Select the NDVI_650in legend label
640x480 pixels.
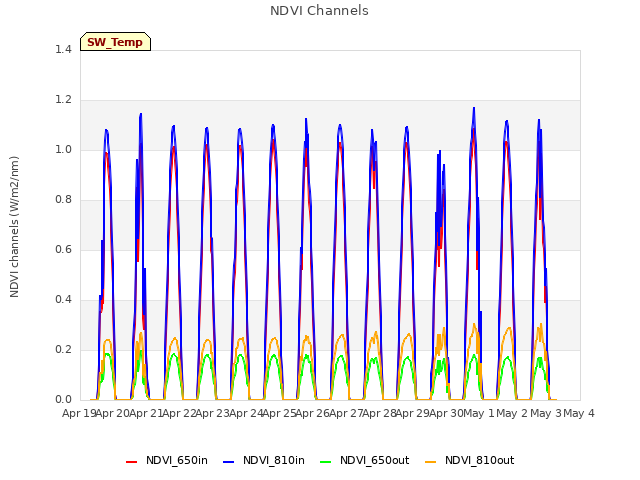click(177, 461)
